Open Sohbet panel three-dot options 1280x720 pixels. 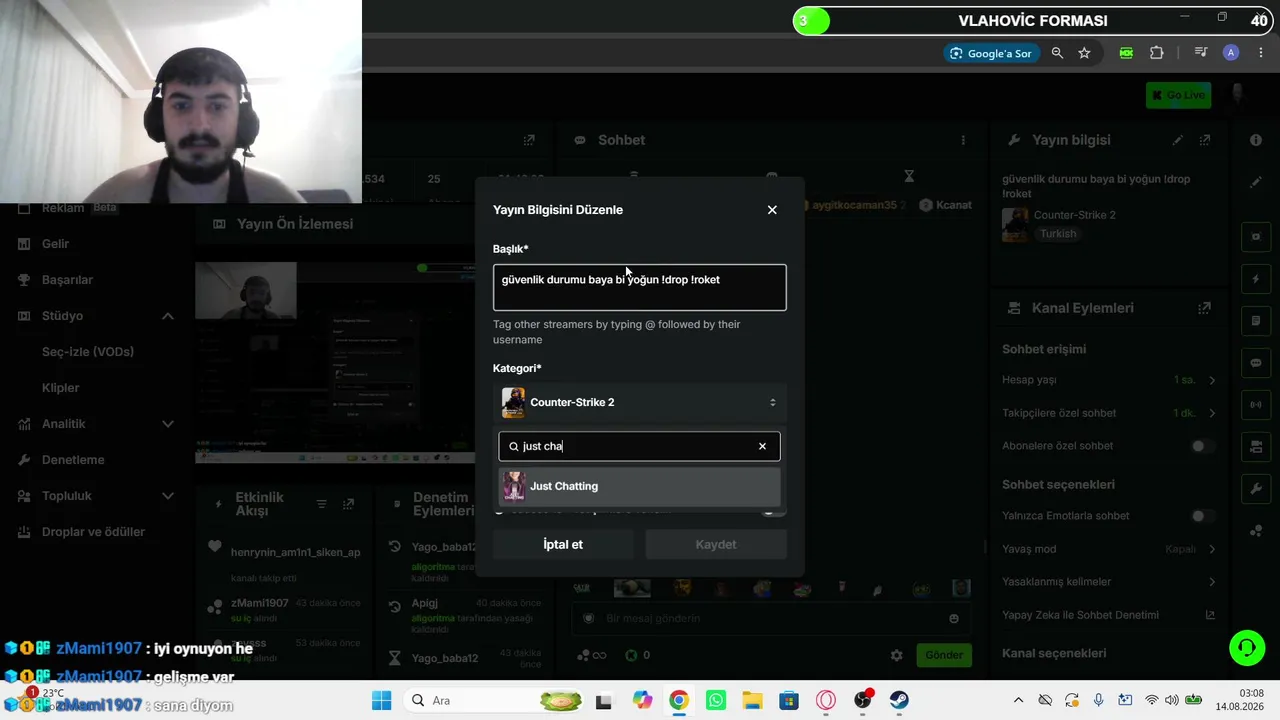click(963, 140)
